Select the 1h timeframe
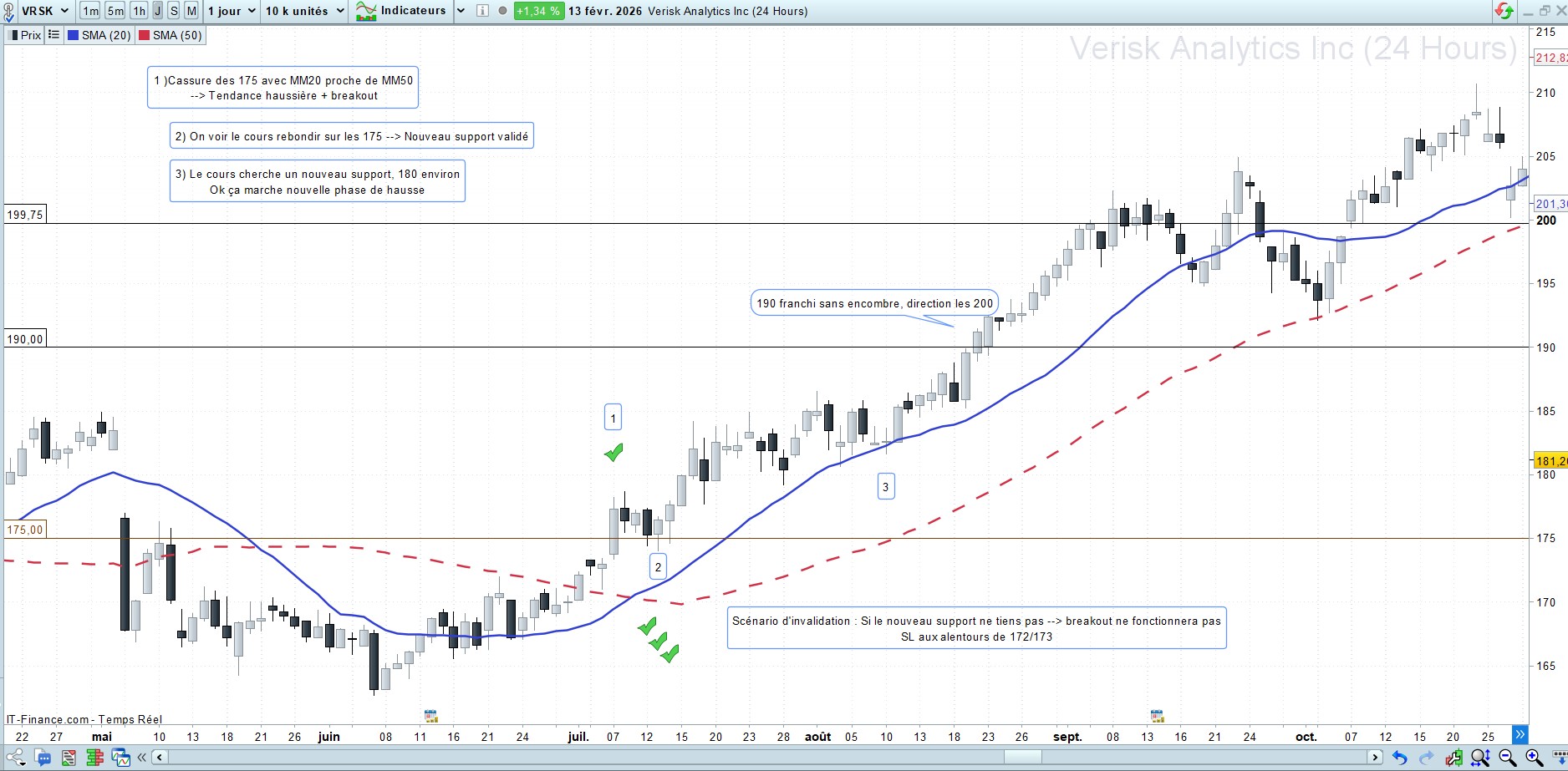The width and height of the screenshot is (1568, 771). pos(139,11)
